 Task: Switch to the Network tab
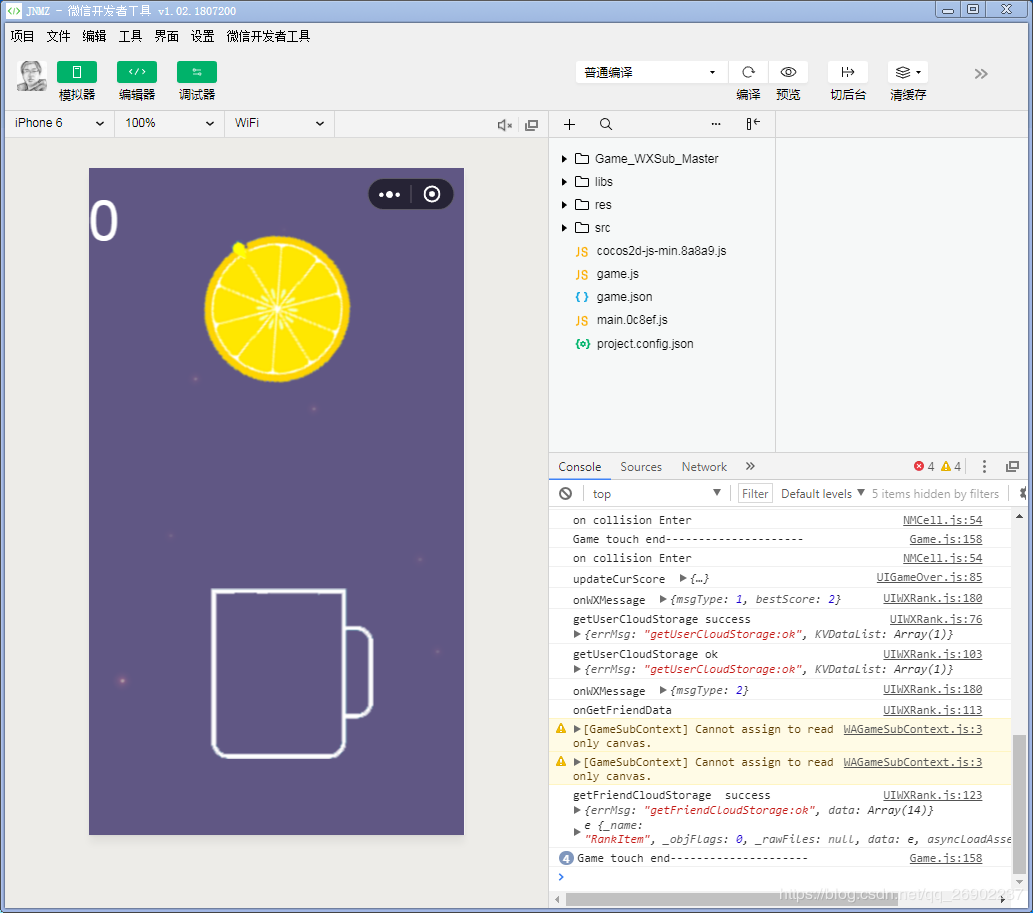click(x=704, y=467)
